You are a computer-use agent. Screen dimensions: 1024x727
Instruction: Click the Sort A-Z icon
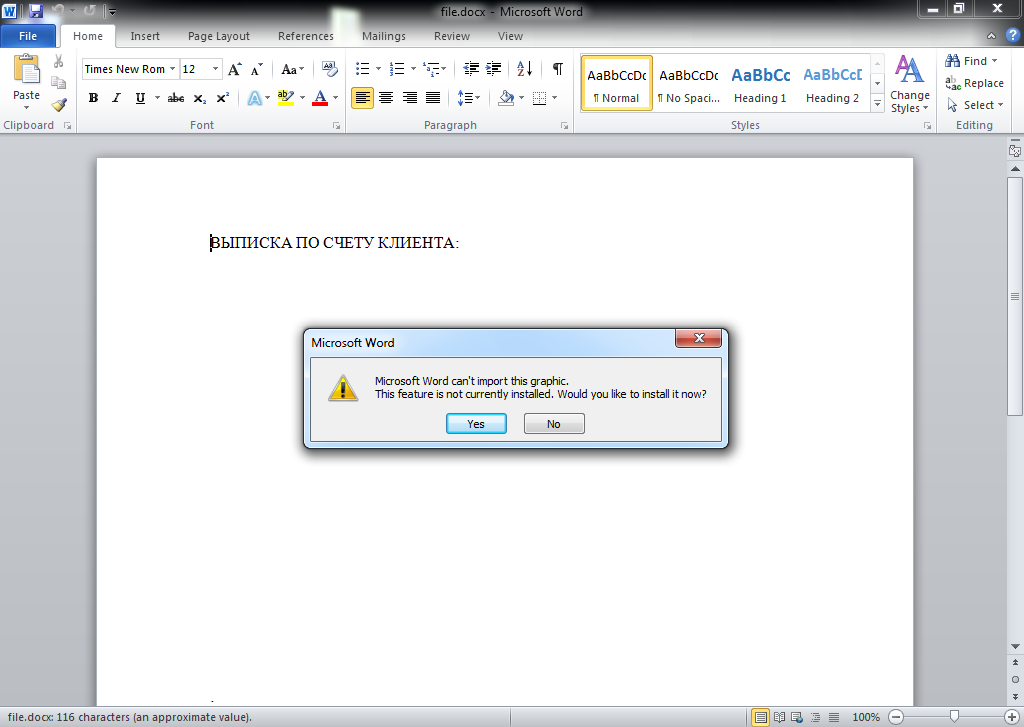(x=524, y=69)
